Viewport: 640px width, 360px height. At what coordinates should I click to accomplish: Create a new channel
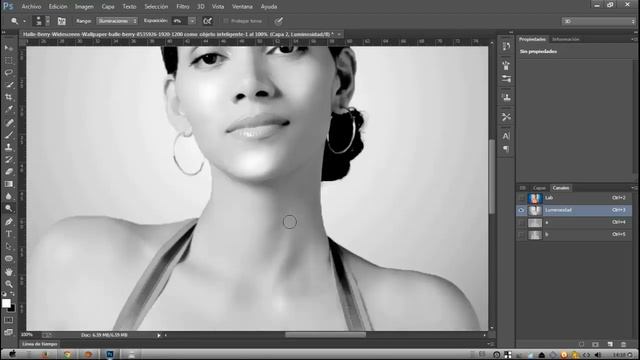pos(610,344)
